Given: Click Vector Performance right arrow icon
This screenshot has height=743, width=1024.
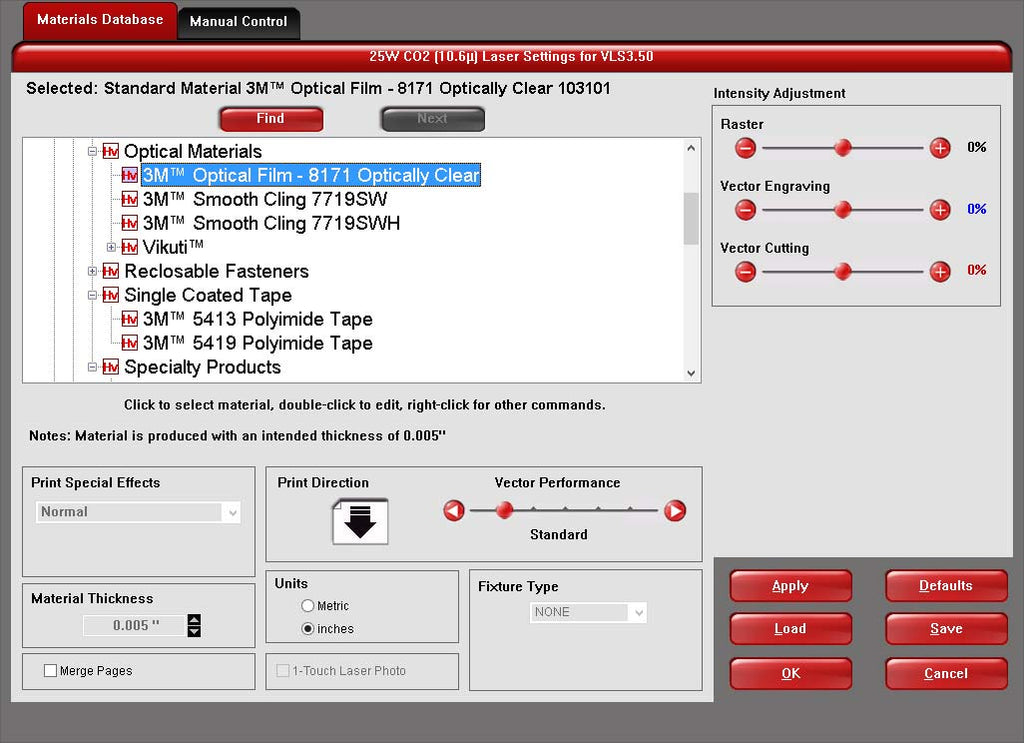Looking at the screenshot, I should click(675, 511).
